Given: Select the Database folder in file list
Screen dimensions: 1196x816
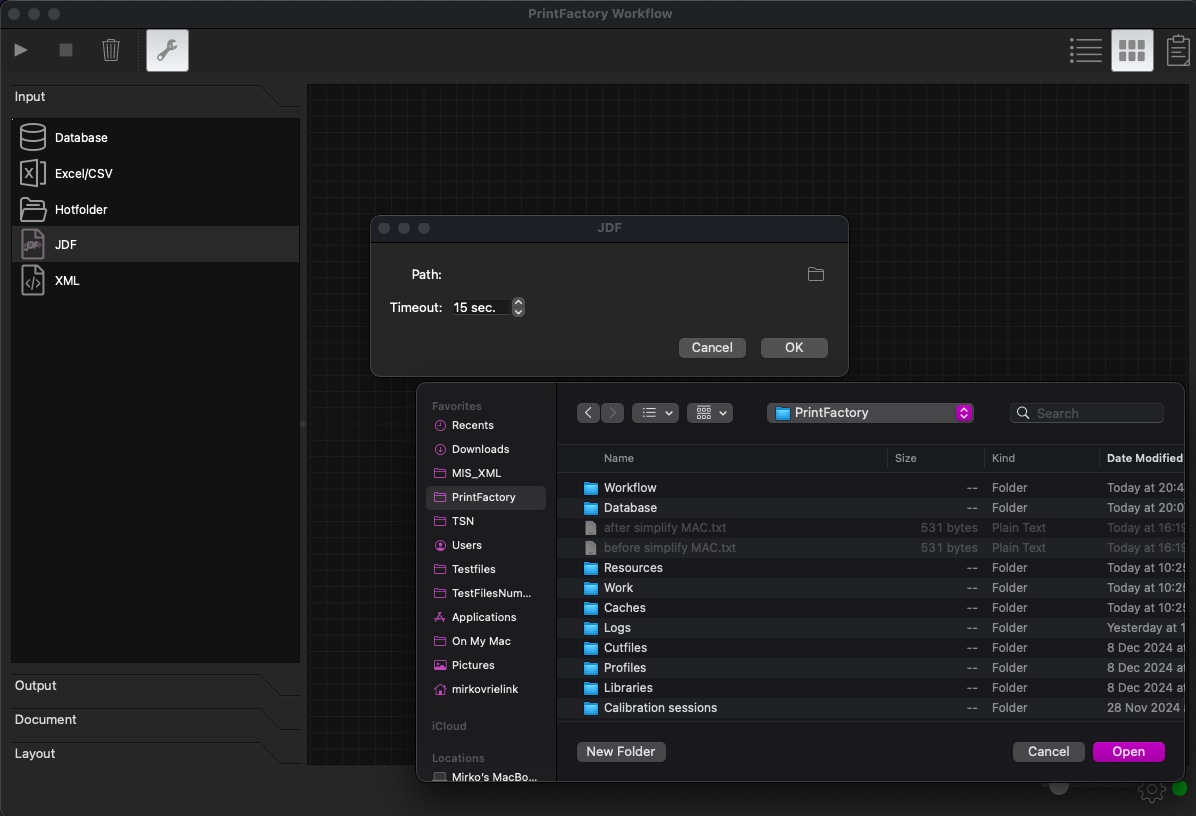Looking at the screenshot, I should [x=871, y=508].
